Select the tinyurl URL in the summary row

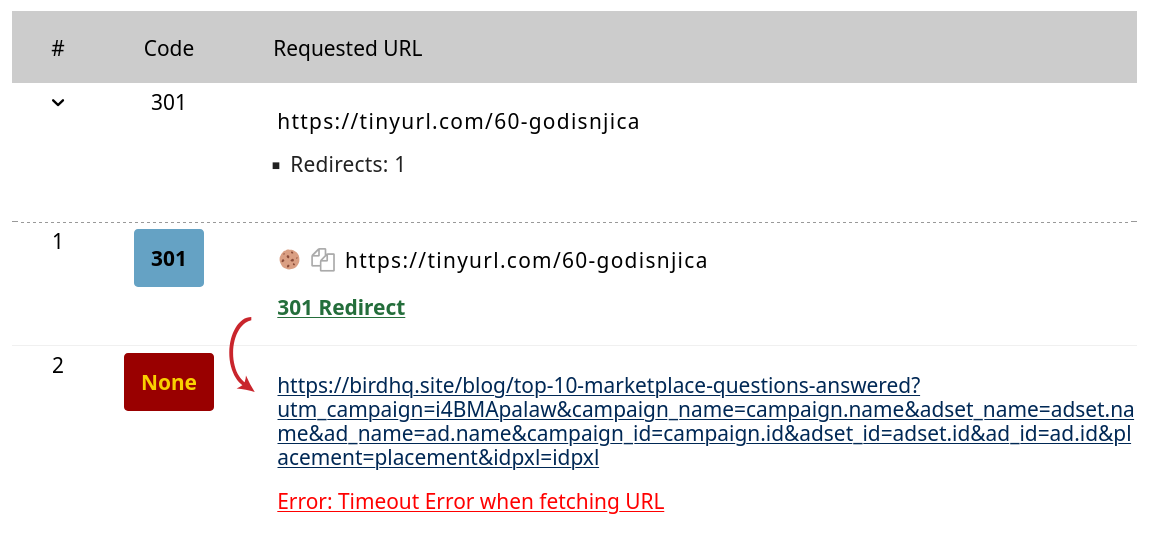(458, 121)
